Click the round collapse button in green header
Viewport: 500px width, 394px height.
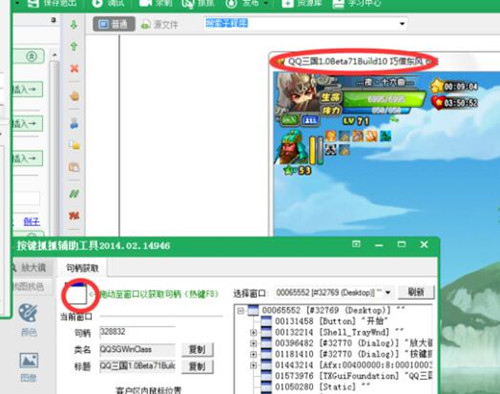(32, 56)
